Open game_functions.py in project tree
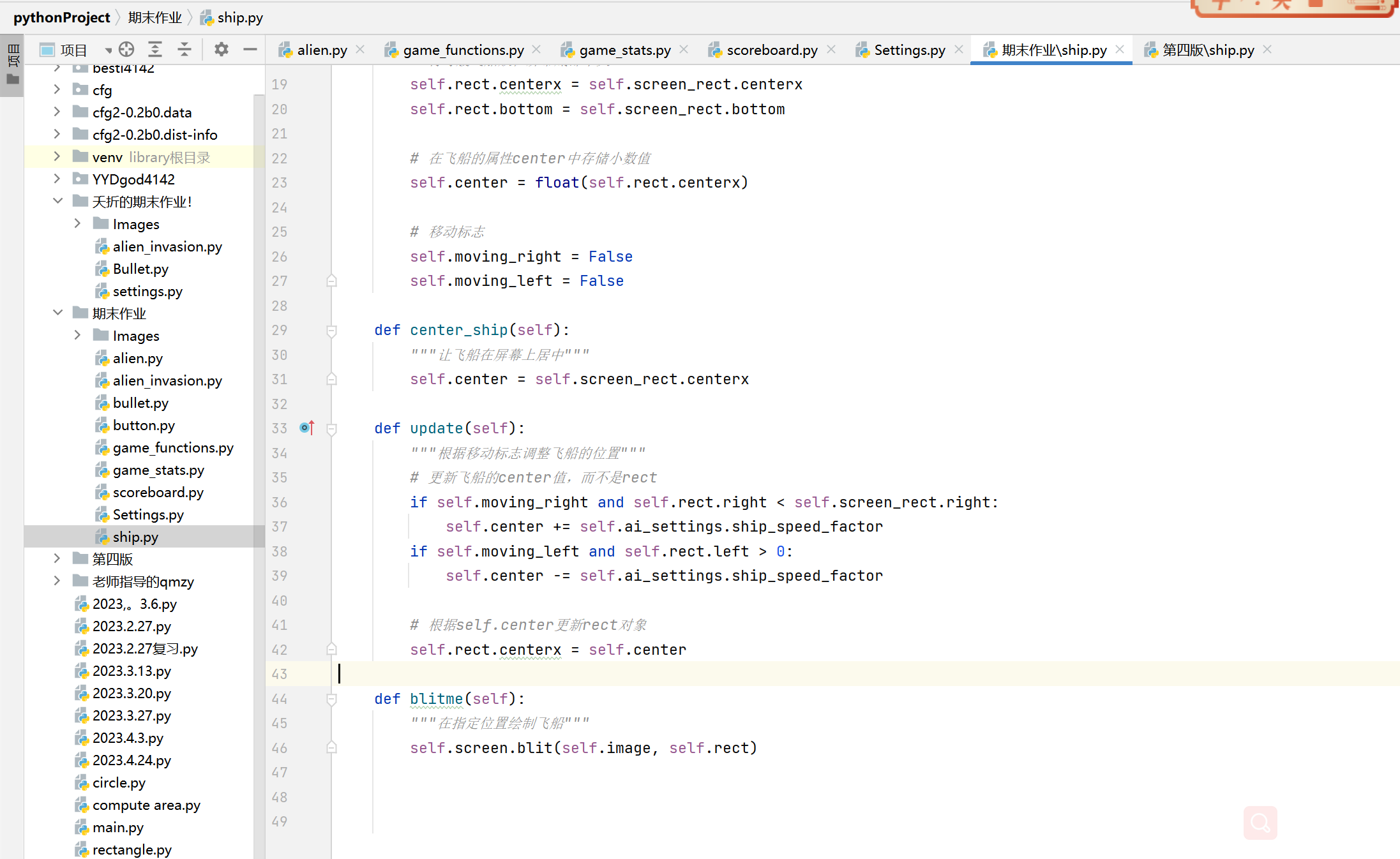Viewport: 1400px width, 859px height. [173, 447]
